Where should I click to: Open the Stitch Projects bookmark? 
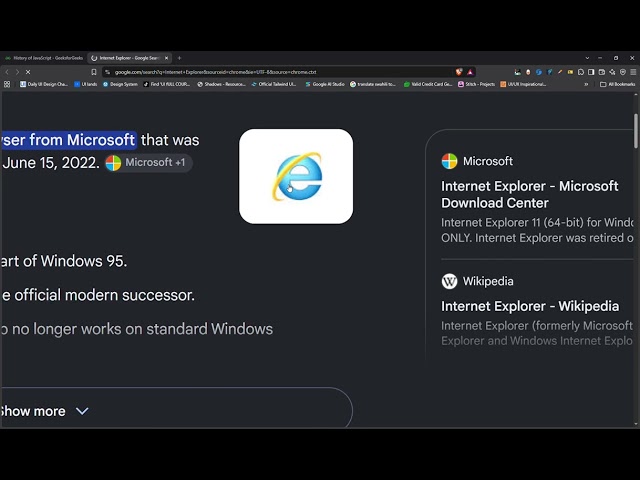coord(476,84)
